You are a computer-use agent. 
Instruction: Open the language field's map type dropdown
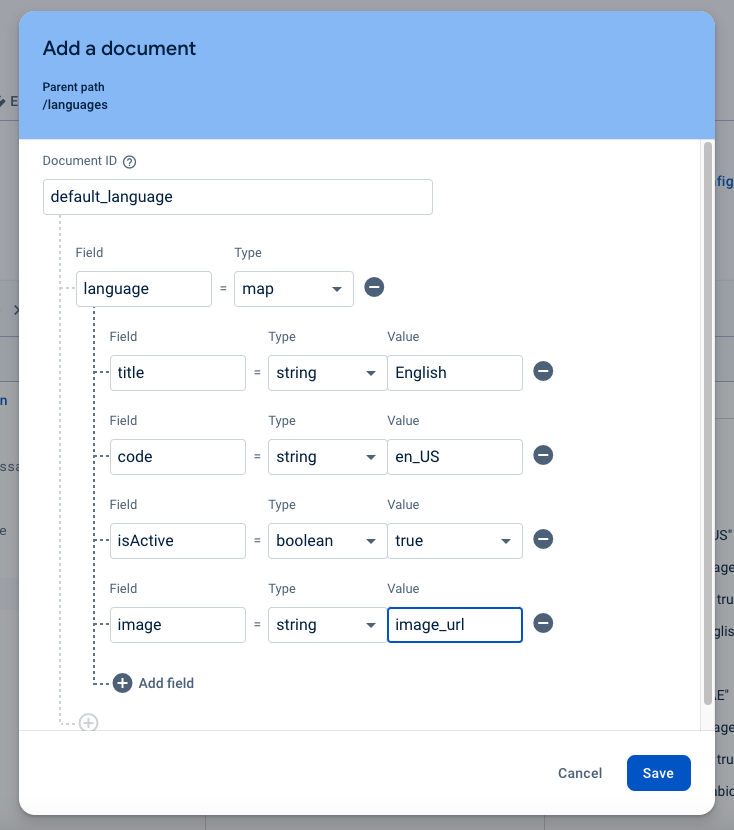(293, 289)
